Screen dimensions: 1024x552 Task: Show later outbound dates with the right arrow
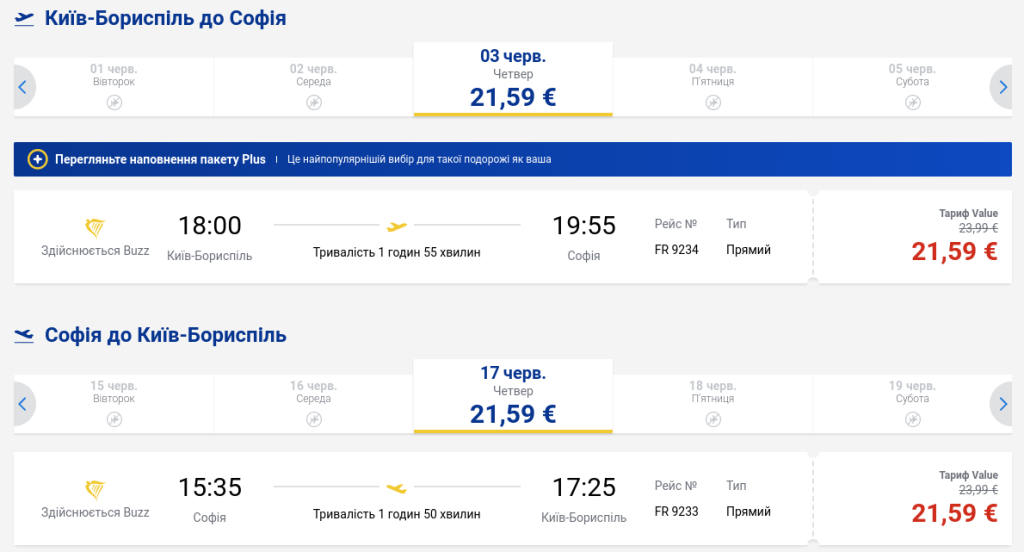[1002, 87]
